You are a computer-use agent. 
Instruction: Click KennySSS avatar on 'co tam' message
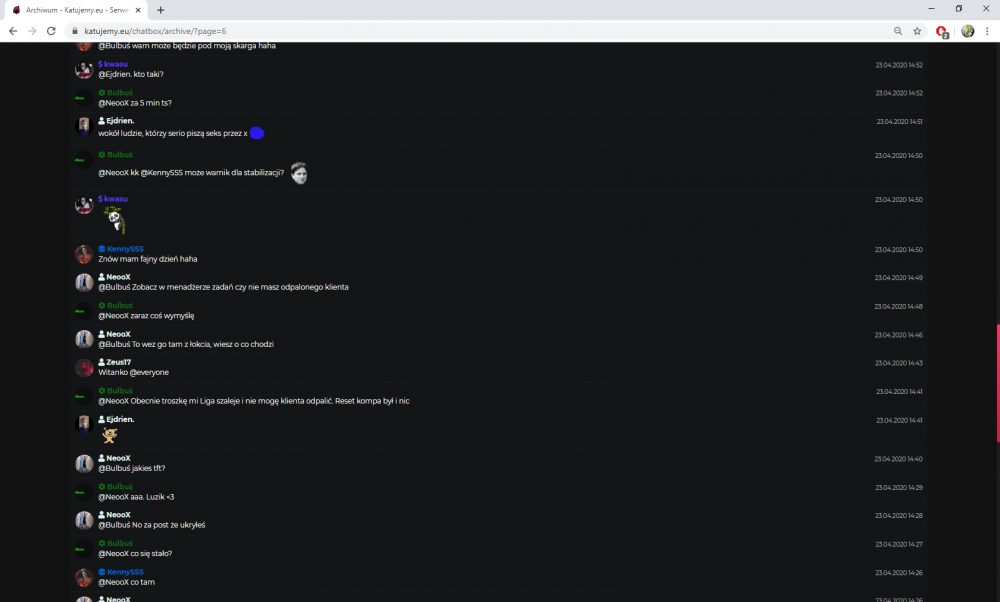[x=84, y=577]
